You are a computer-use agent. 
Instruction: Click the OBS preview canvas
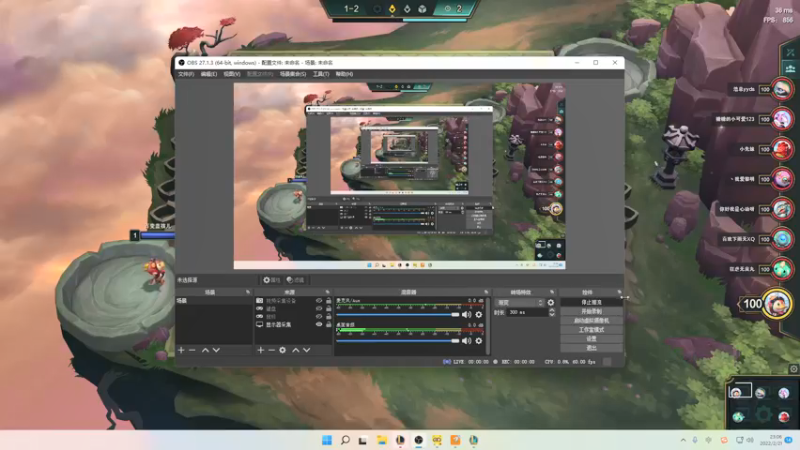point(399,176)
